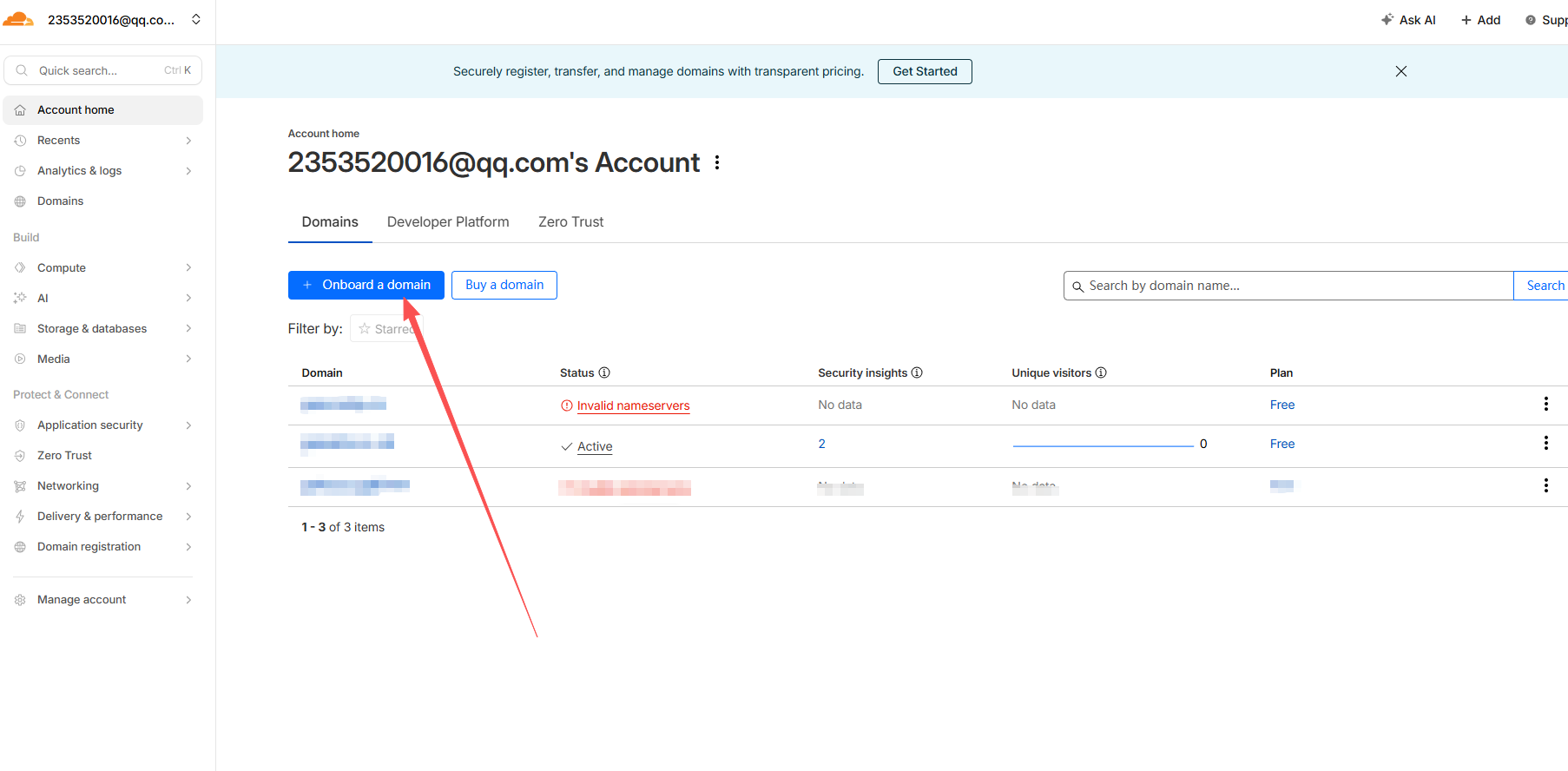
Task: Open the Ask AI assistant
Action: click(x=1408, y=20)
